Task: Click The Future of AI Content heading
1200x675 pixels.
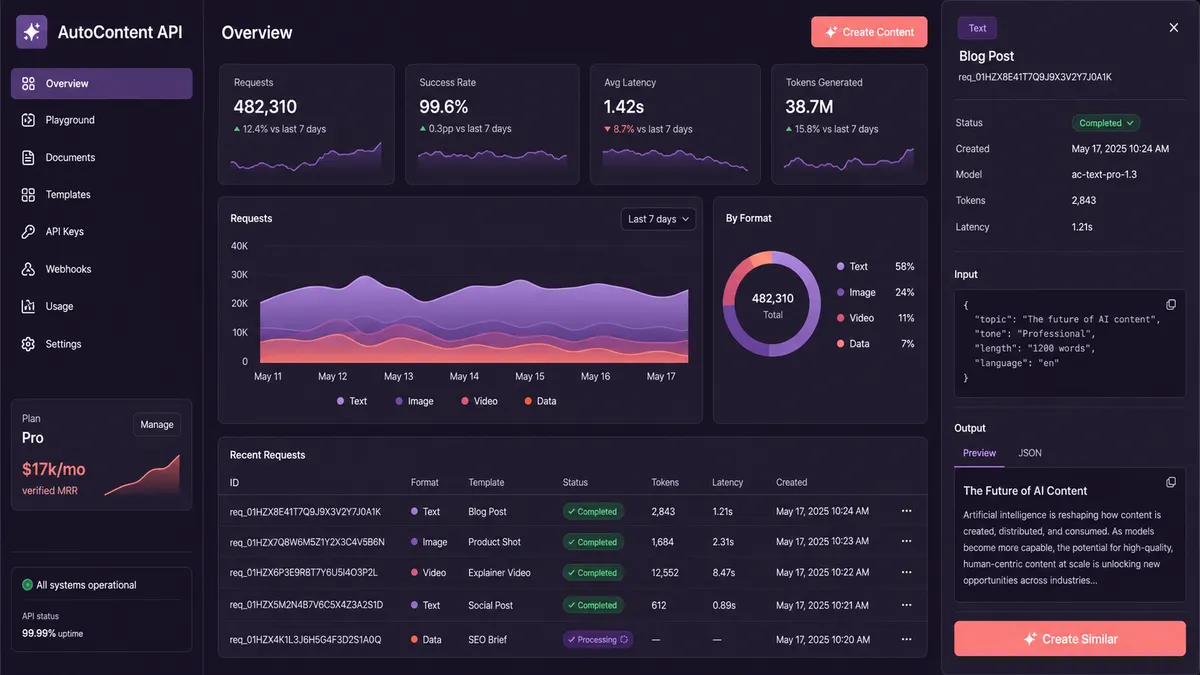Action: [1025, 491]
